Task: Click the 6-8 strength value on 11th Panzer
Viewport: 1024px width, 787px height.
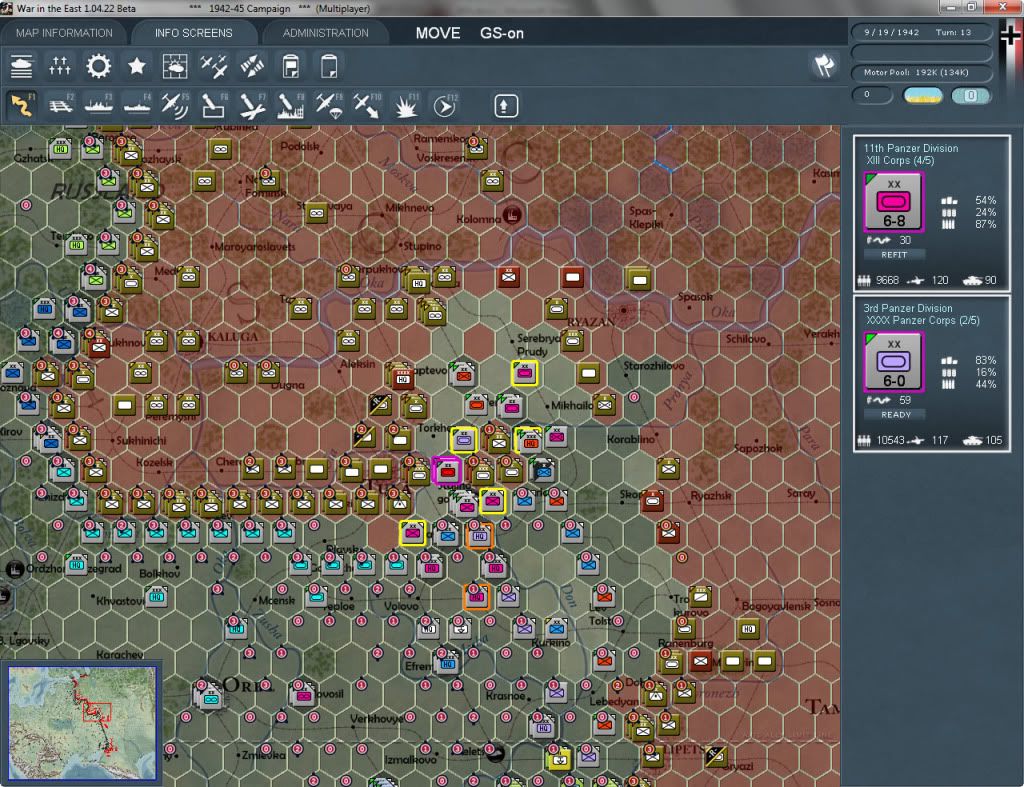Action: [x=894, y=221]
